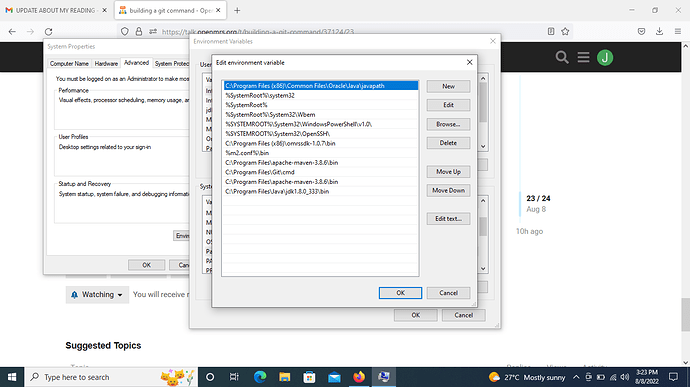This screenshot has height=387, width=690.
Task: Select the Oracle Java javapath entry
Action: 321,86
